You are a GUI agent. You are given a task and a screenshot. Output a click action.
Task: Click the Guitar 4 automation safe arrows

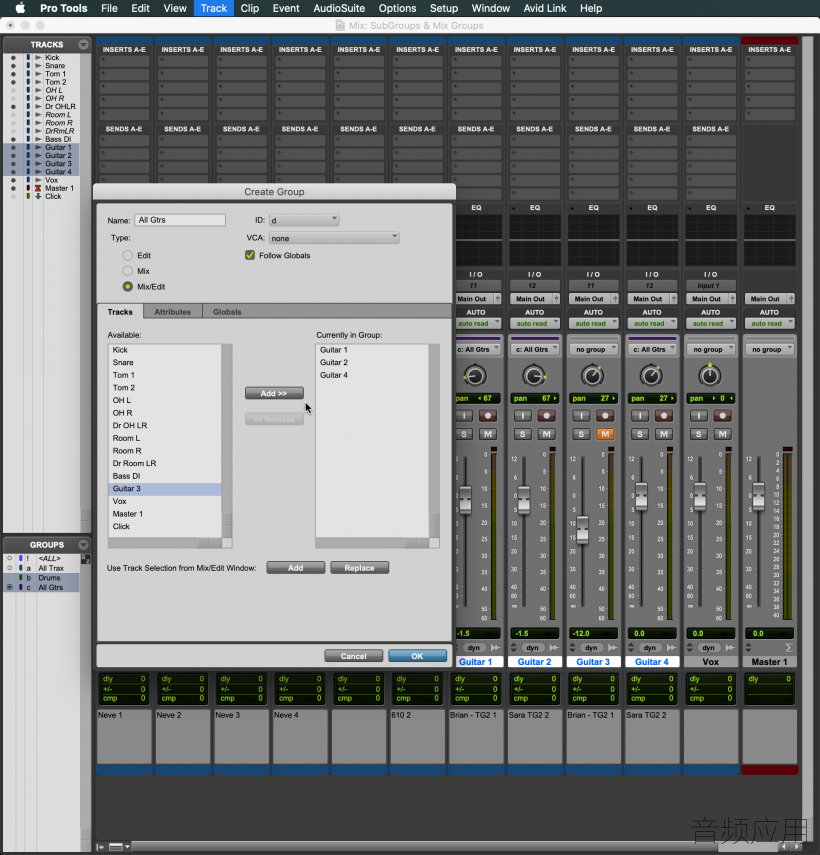(x=631, y=648)
